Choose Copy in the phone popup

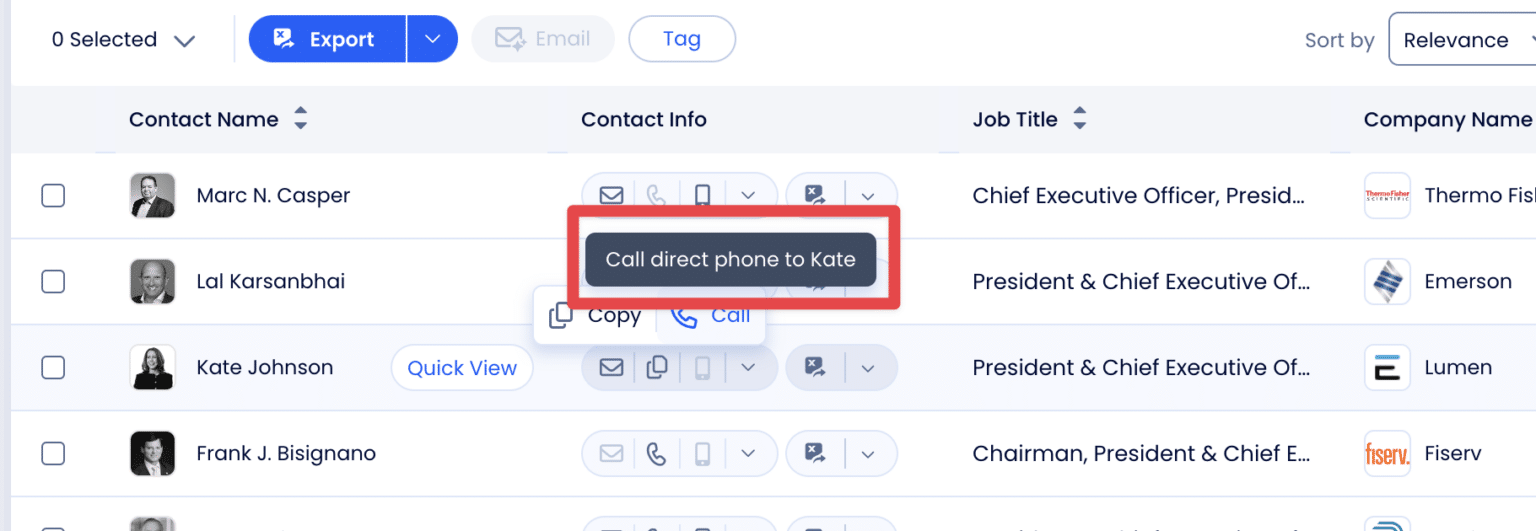[x=596, y=316]
